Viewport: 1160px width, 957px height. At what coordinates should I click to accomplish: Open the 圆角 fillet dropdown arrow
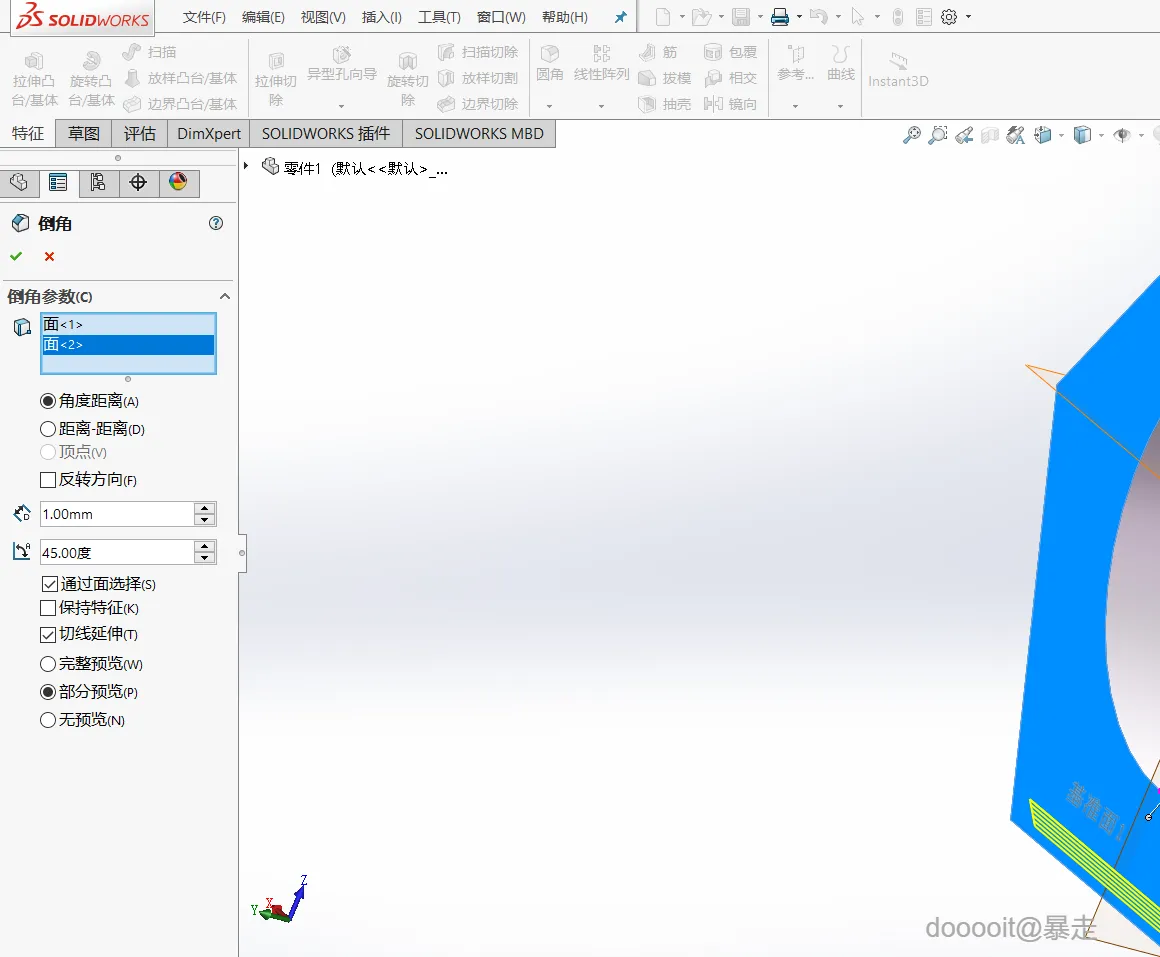549,106
